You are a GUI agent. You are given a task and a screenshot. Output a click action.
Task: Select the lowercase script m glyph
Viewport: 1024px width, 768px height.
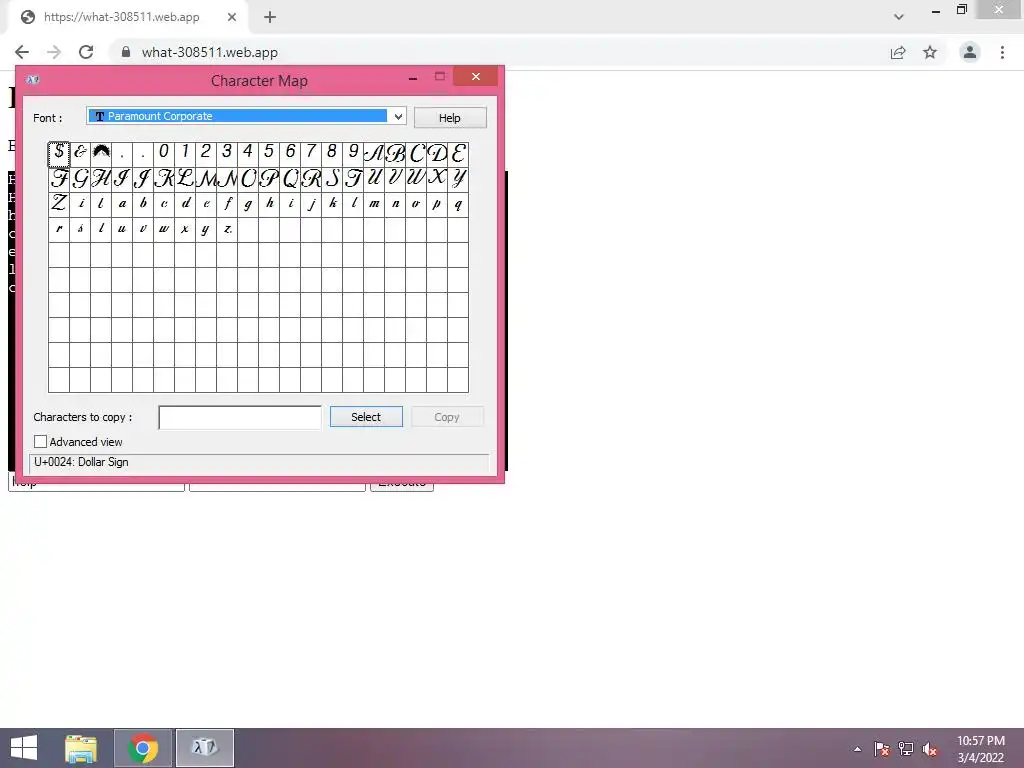click(374, 204)
